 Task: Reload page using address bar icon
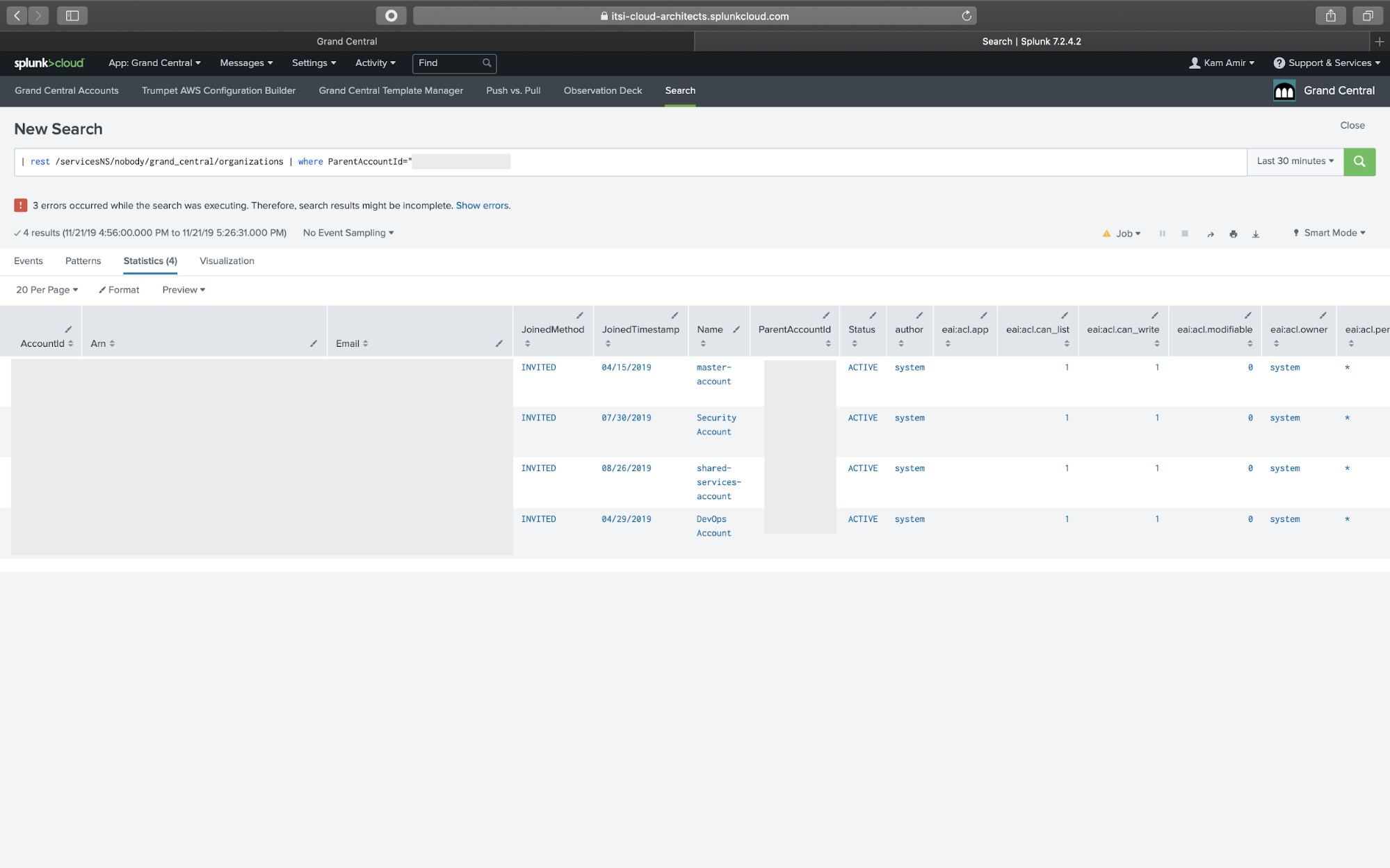(x=966, y=16)
